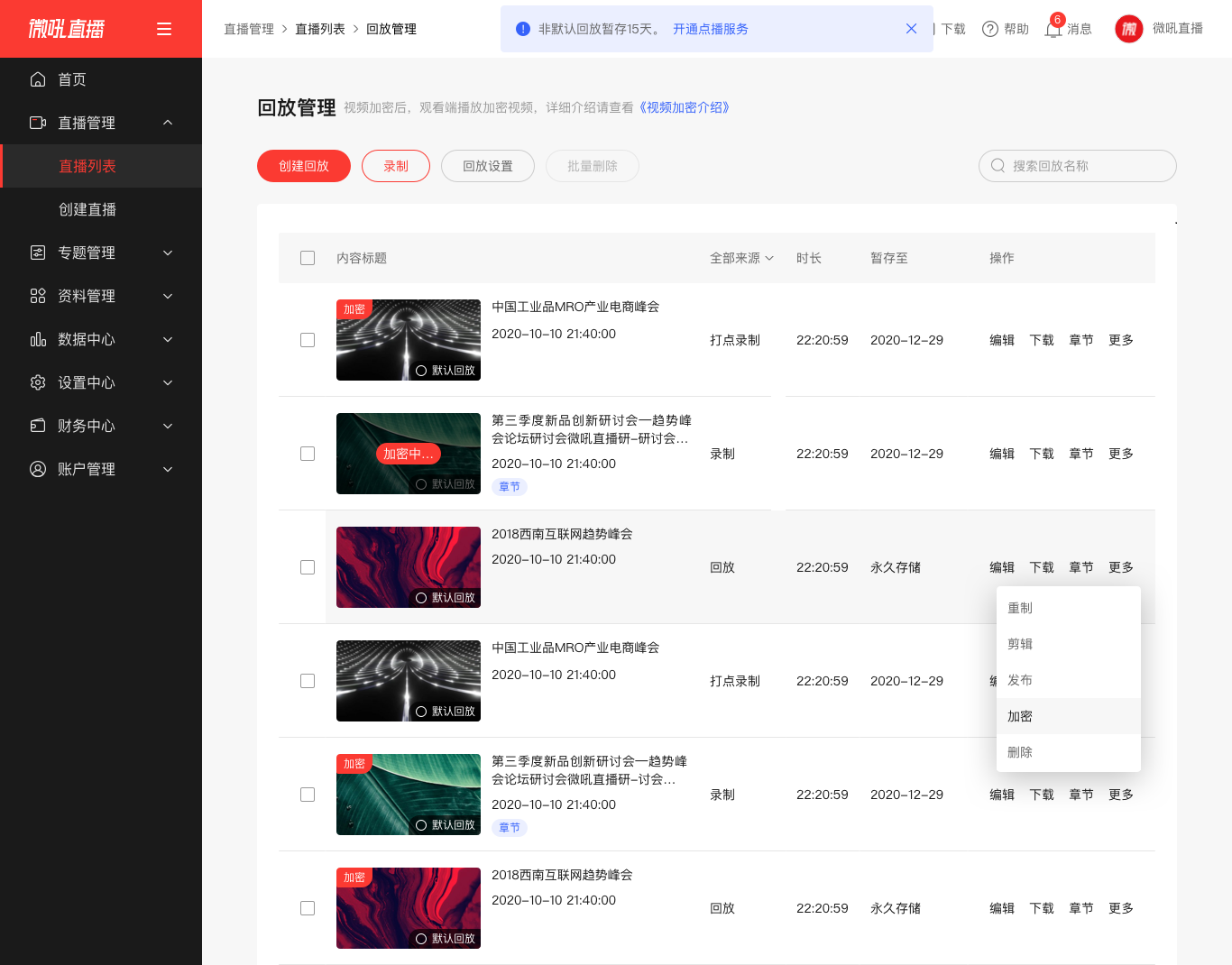
Task: Open the notifications bell icon
Action: pyautogui.click(x=1053, y=30)
